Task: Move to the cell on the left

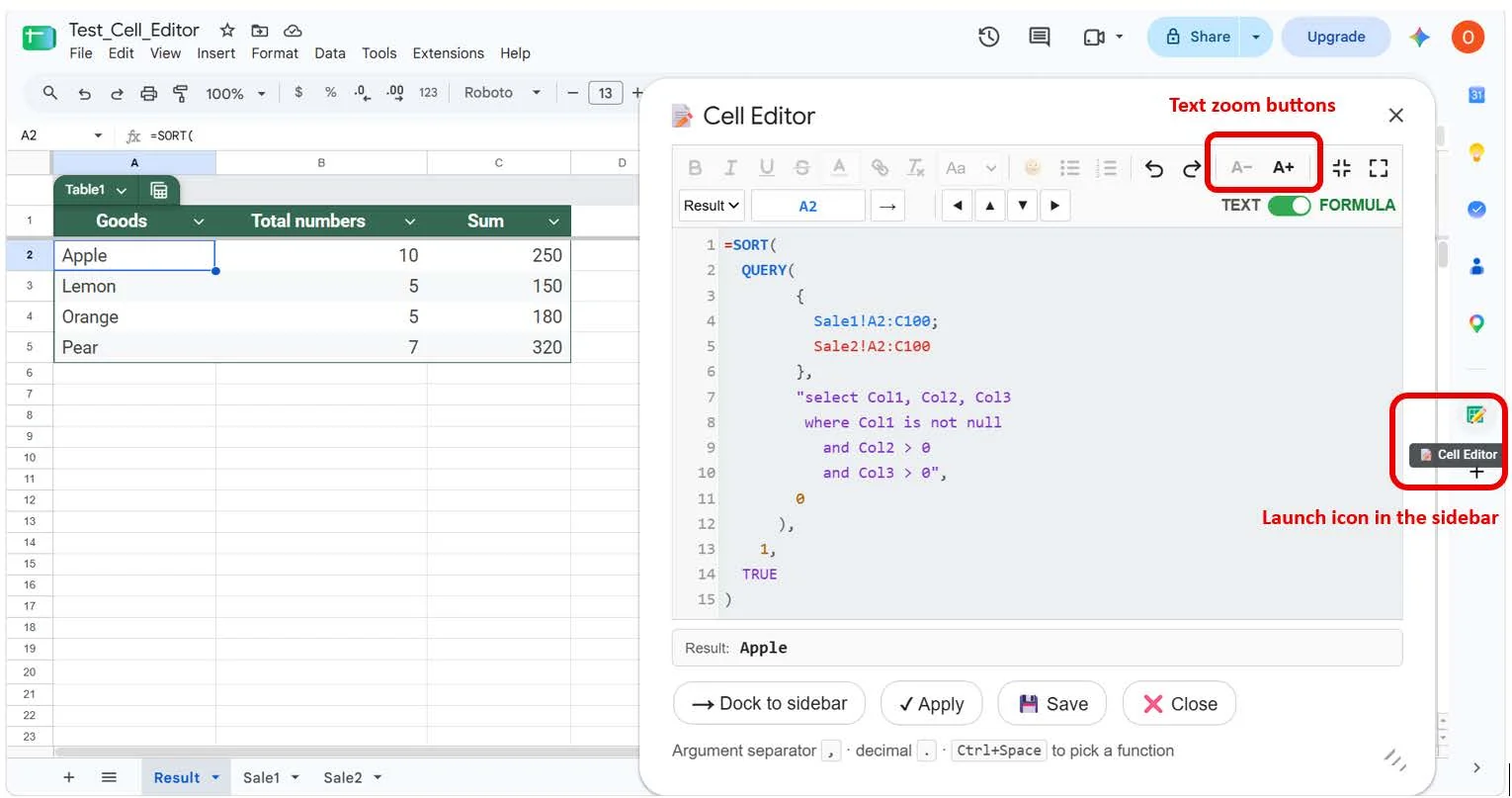Action: pyautogui.click(x=957, y=206)
